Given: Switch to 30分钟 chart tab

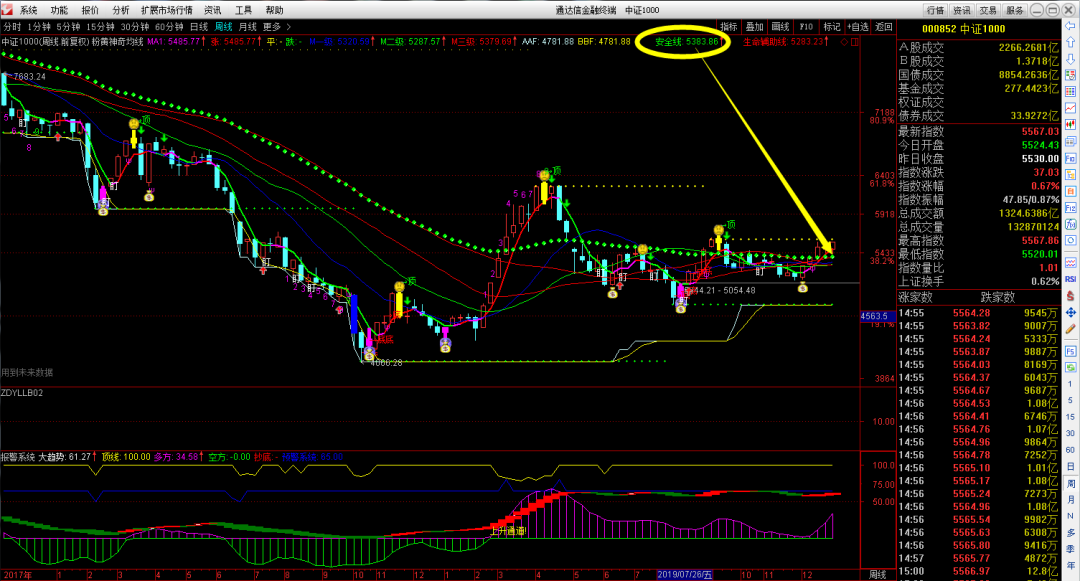Looking at the screenshot, I should (x=135, y=27).
